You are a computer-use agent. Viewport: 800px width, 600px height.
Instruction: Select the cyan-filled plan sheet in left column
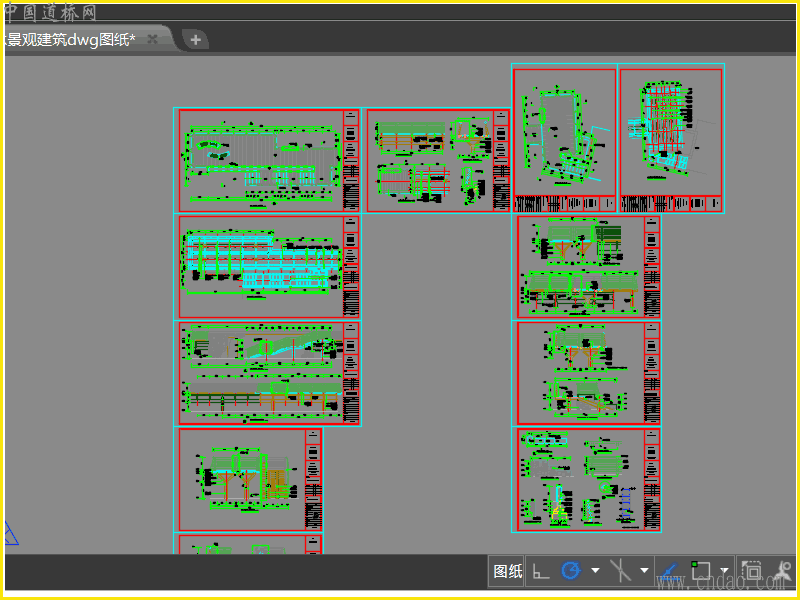(260, 267)
